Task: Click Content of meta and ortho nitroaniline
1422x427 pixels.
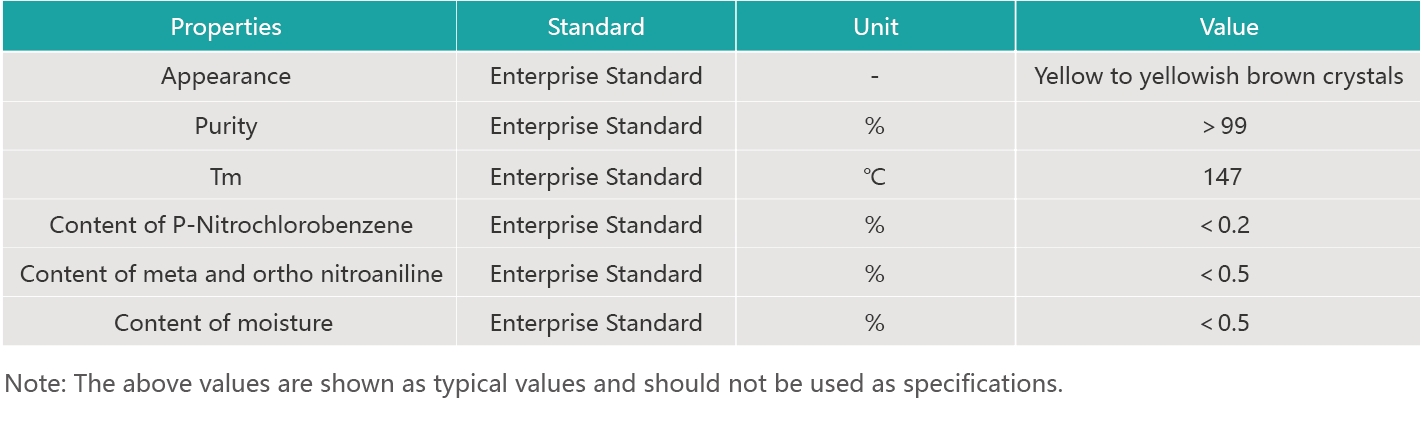Action: tap(231, 274)
